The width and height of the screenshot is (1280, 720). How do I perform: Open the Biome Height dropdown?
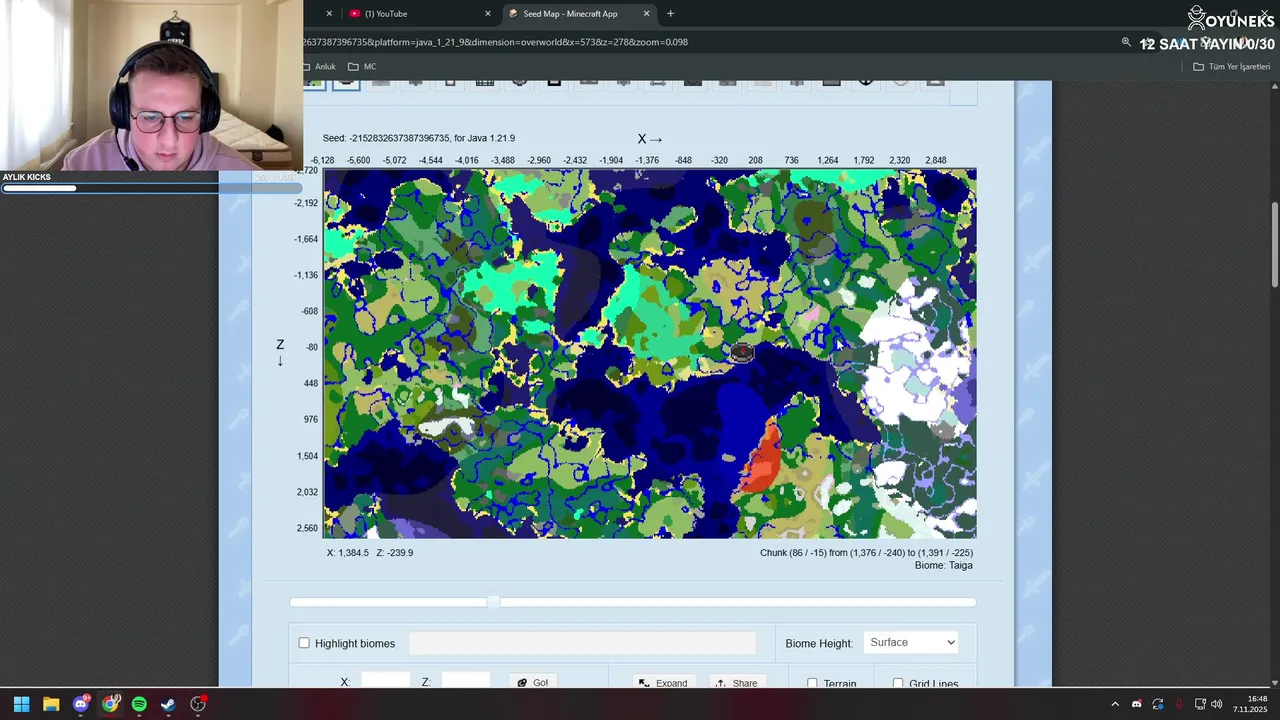[911, 643]
